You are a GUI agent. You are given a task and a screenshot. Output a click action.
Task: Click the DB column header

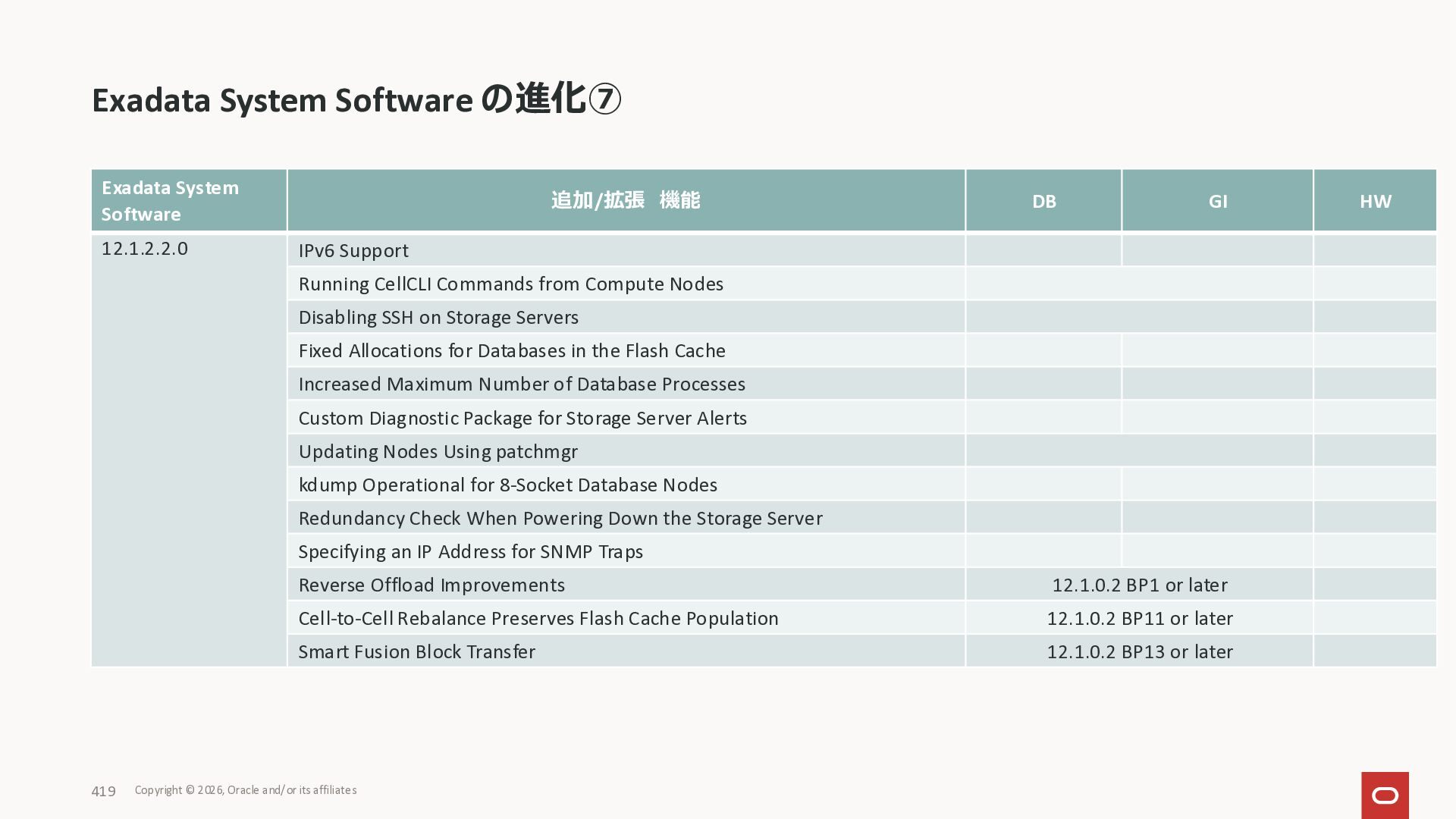click(1043, 201)
